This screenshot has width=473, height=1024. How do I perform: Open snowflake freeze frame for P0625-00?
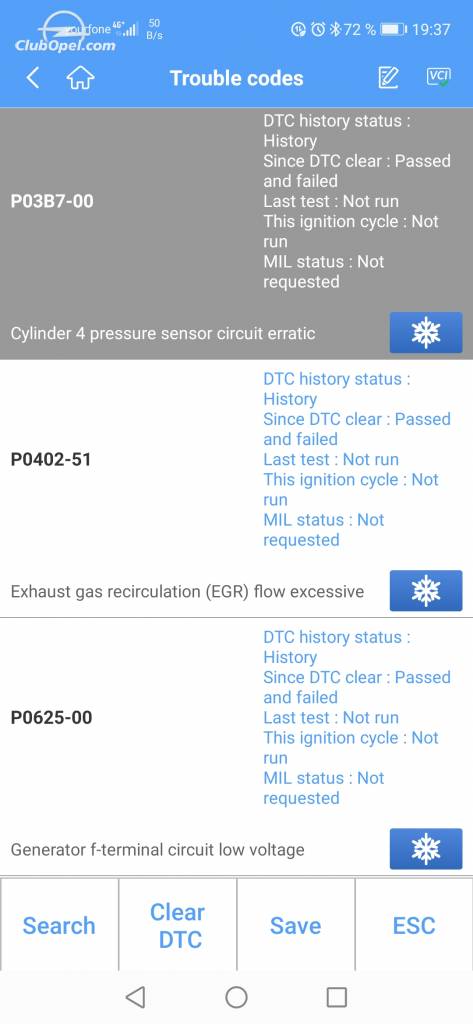coord(426,849)
